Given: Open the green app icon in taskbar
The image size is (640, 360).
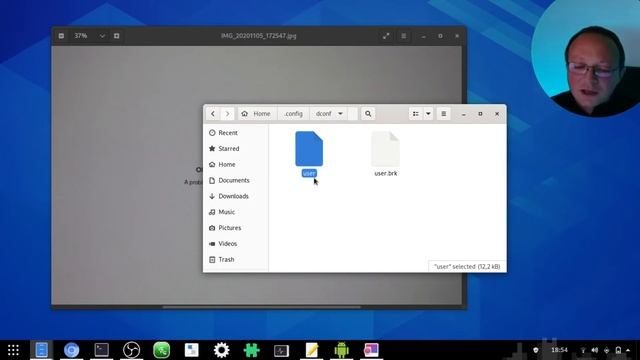Looking at the screenshot, I should tap(162, 350).
